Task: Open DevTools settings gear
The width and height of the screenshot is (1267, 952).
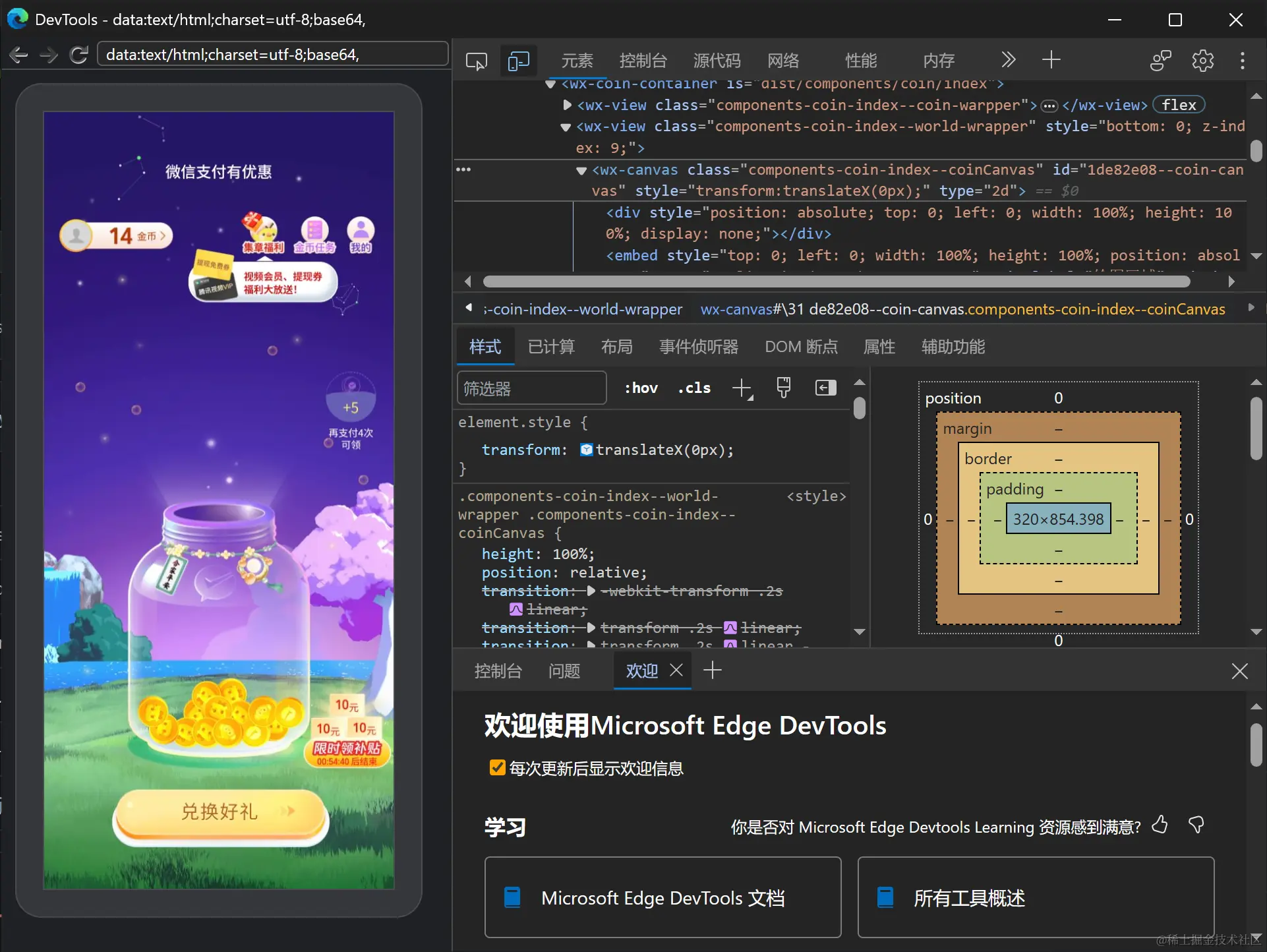Action: tap(1202, 61)
